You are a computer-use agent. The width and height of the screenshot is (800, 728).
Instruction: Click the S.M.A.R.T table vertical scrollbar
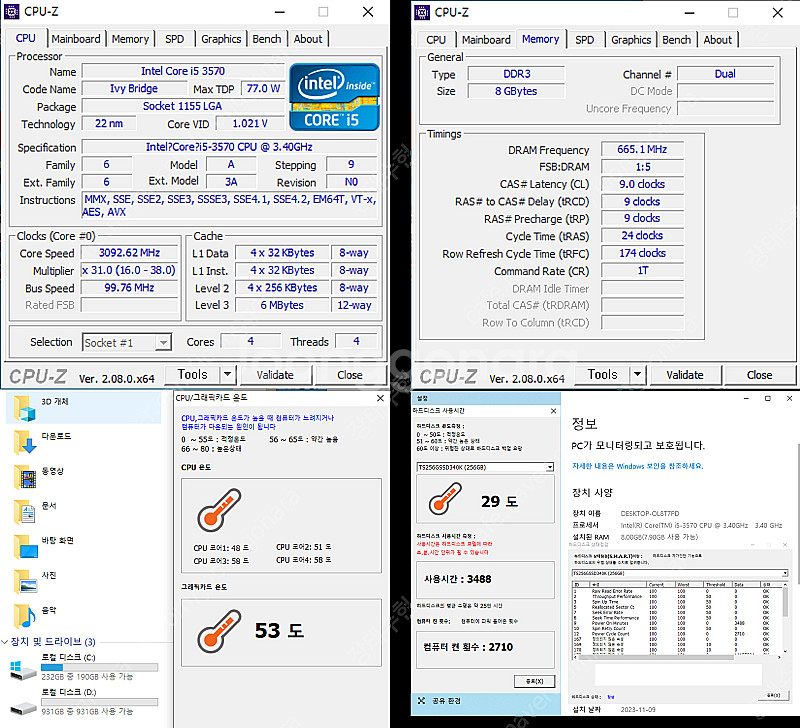click(785, 618)
